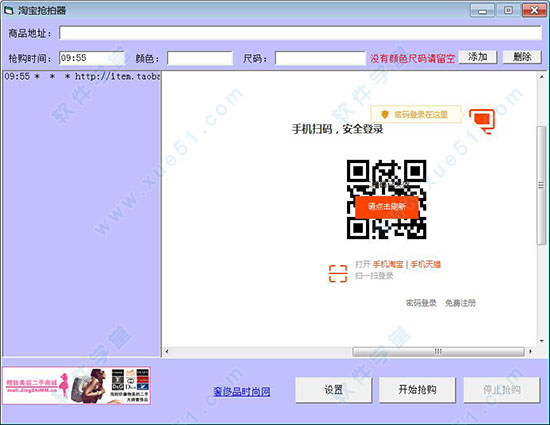Click the 免费注册 register link
Screen dimensions: 550x425
pyautogui.click(x=461, y=303)
